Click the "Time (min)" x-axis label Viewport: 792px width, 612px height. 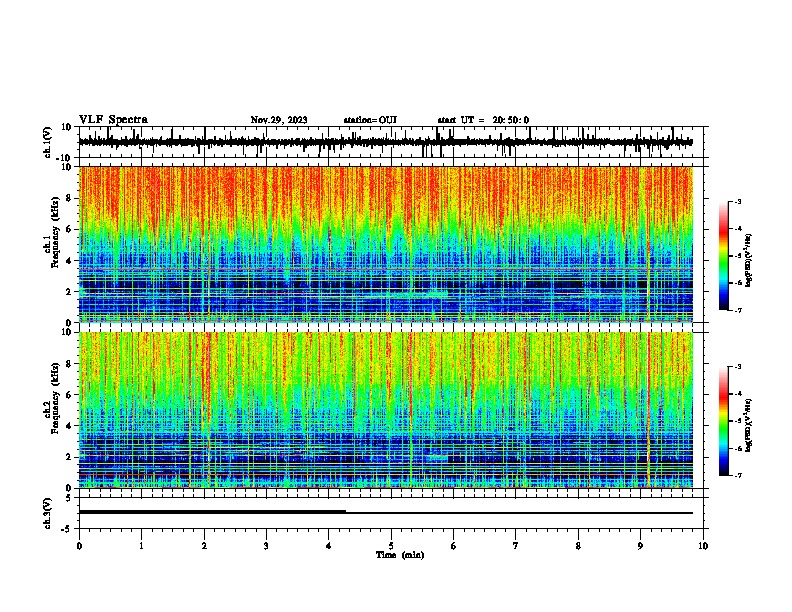point(400,555)
